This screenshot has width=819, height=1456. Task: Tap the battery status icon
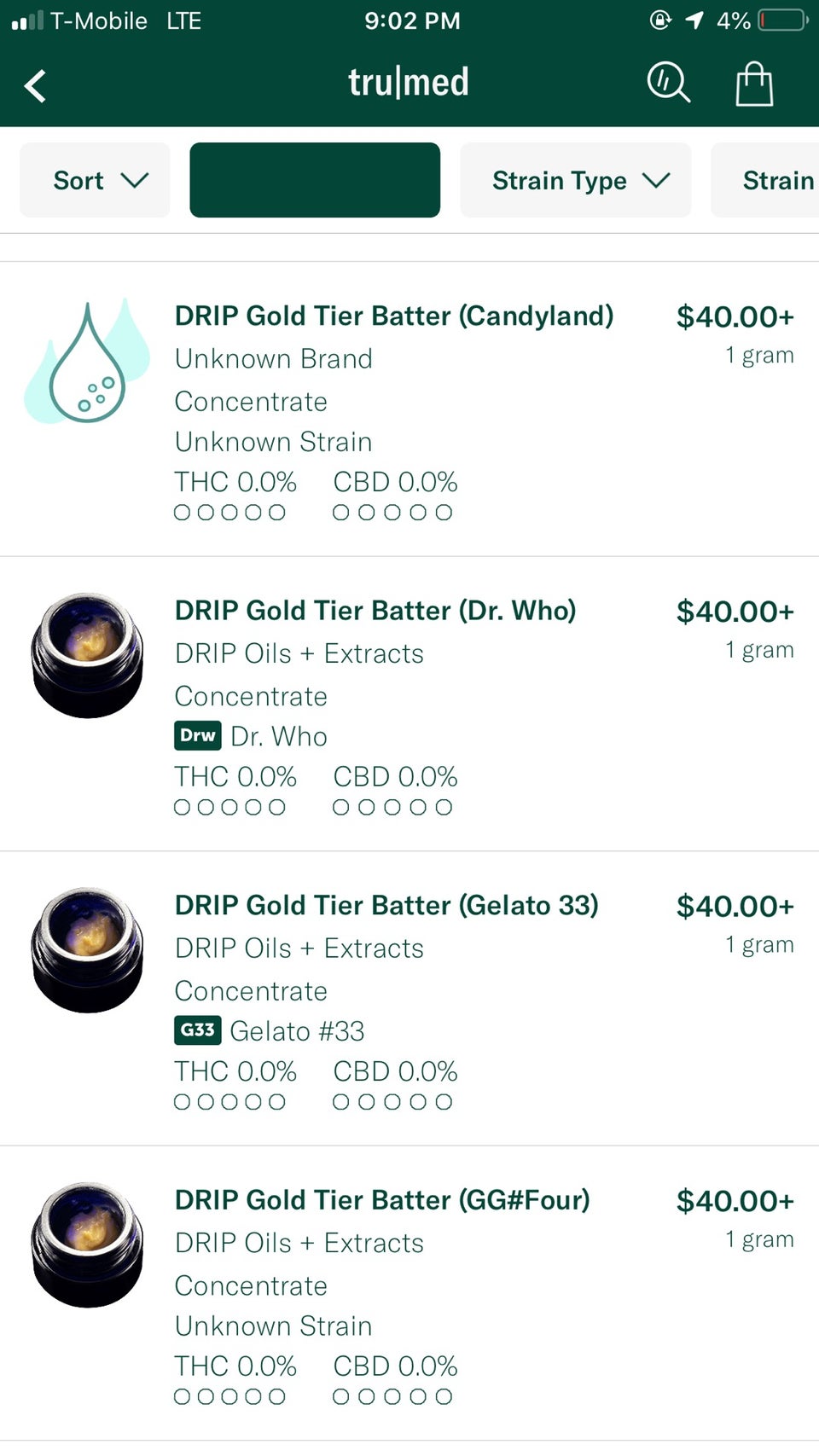click(783, 20)
